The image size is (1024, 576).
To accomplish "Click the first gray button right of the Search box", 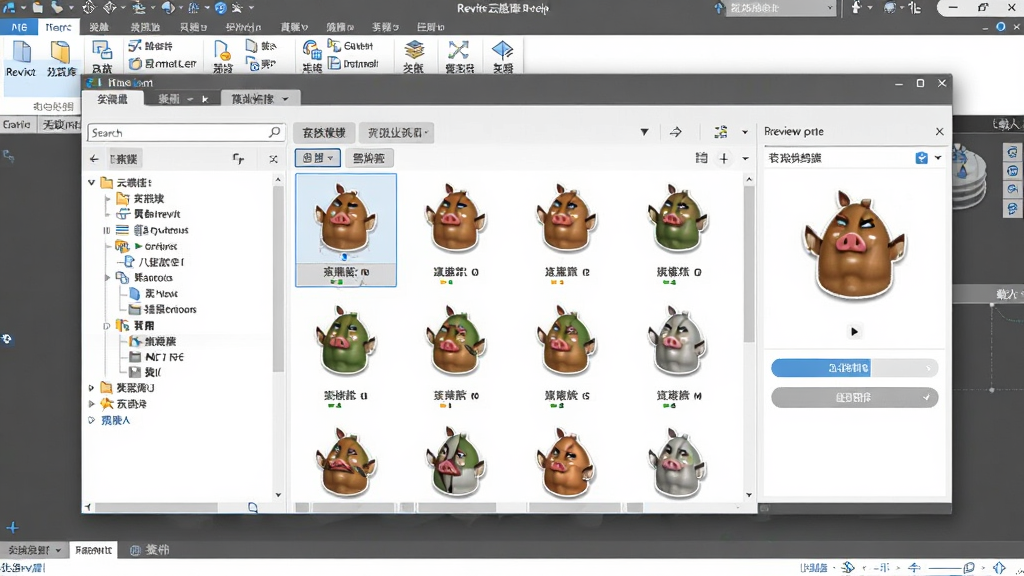I will click(324, 133).
